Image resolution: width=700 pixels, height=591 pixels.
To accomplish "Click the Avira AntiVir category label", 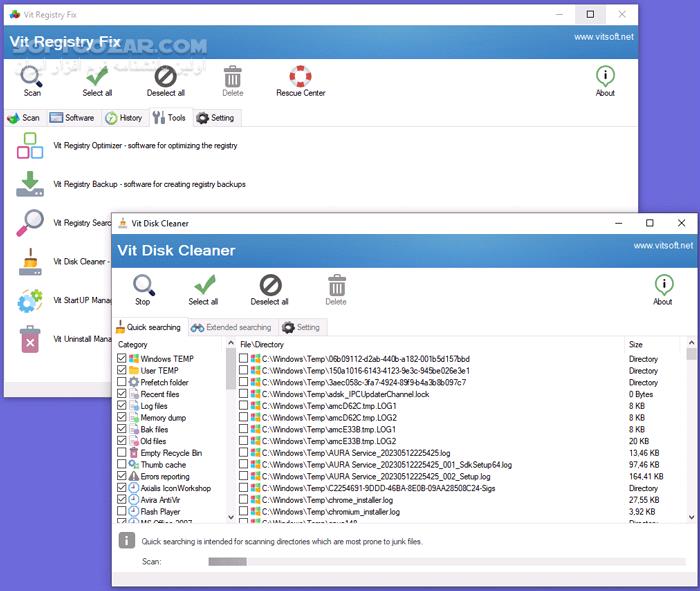I will (160, 500).
